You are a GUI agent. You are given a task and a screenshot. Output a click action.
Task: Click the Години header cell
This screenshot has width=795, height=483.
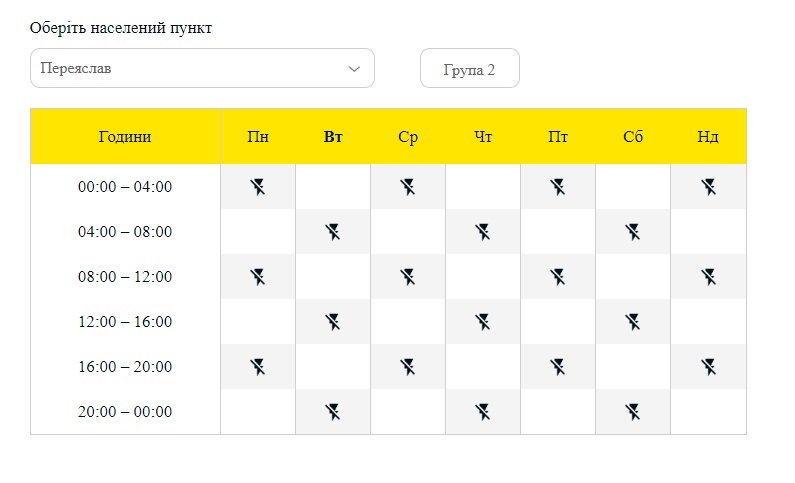pos(125,137)
